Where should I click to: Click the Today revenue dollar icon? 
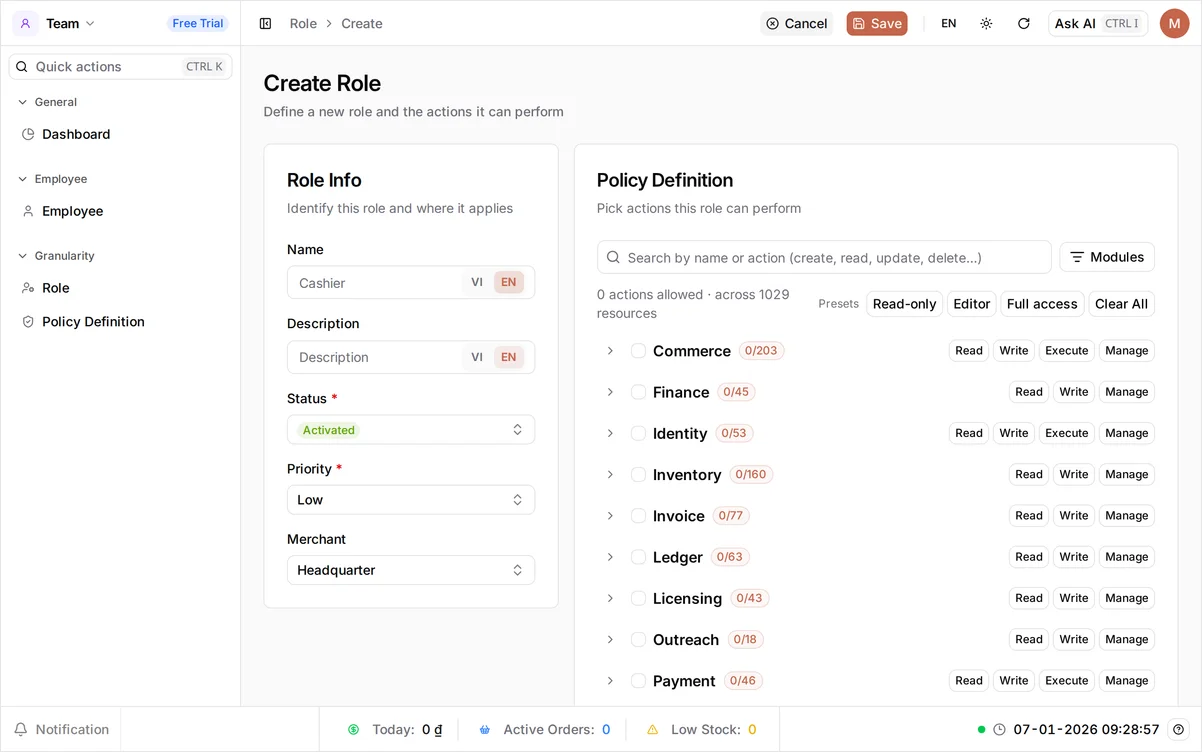(x=353, y=730)
